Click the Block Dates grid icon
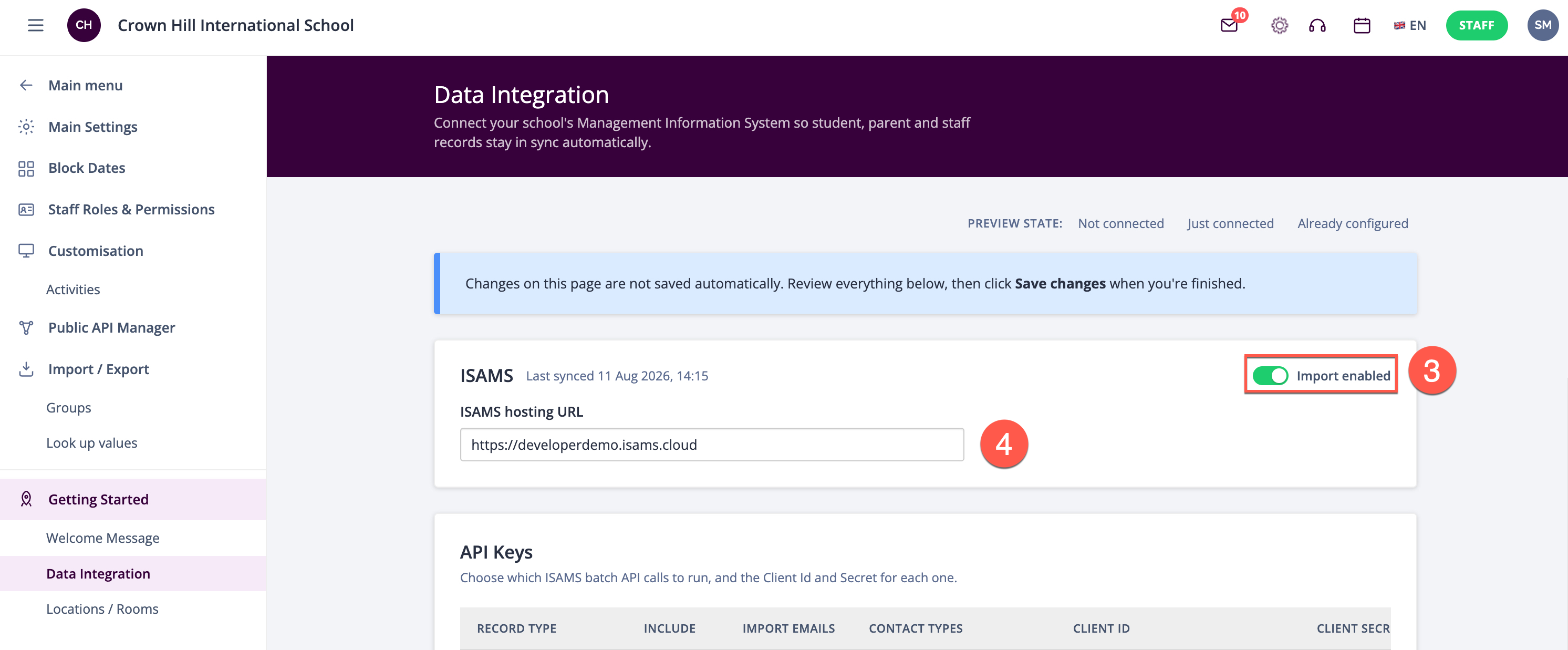 [x=26, y=168]
